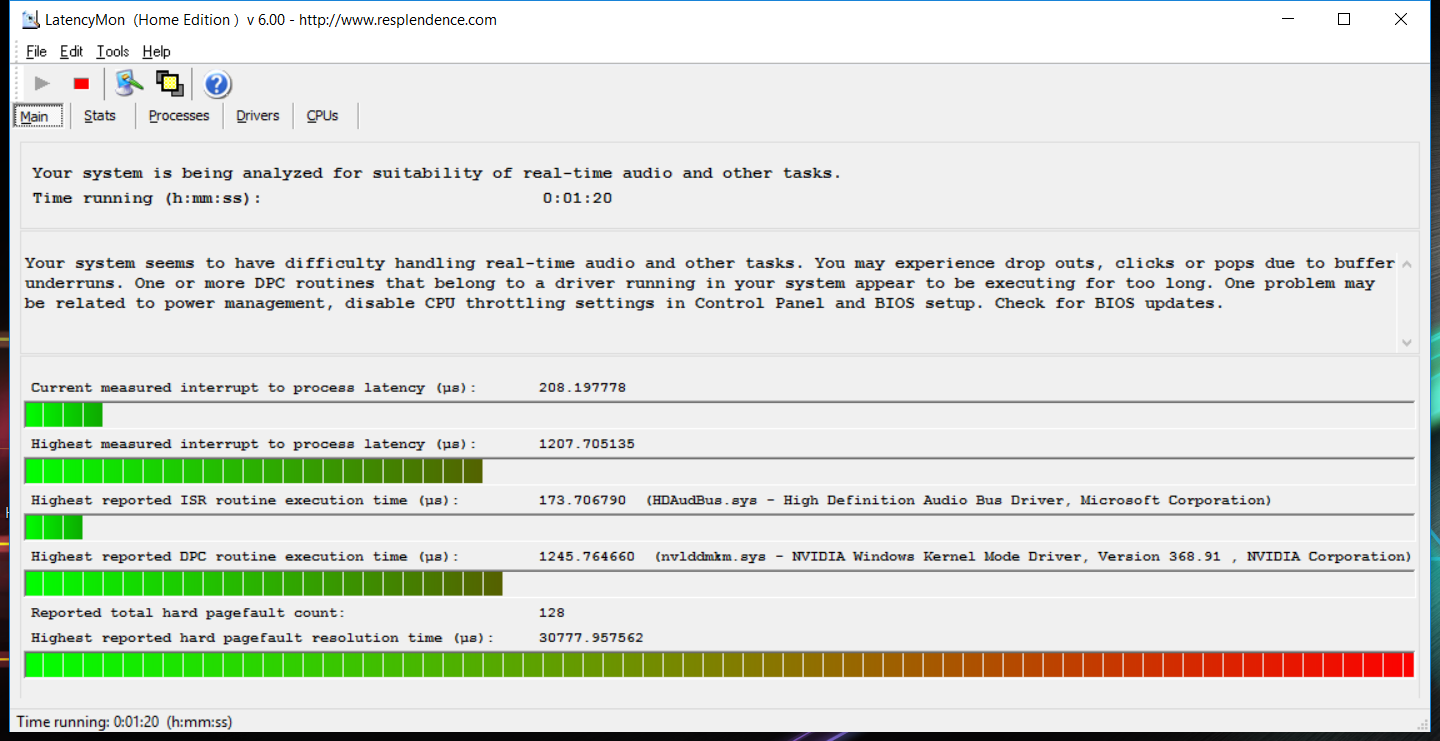Switch to the Drivers tab

click(257, 116)
